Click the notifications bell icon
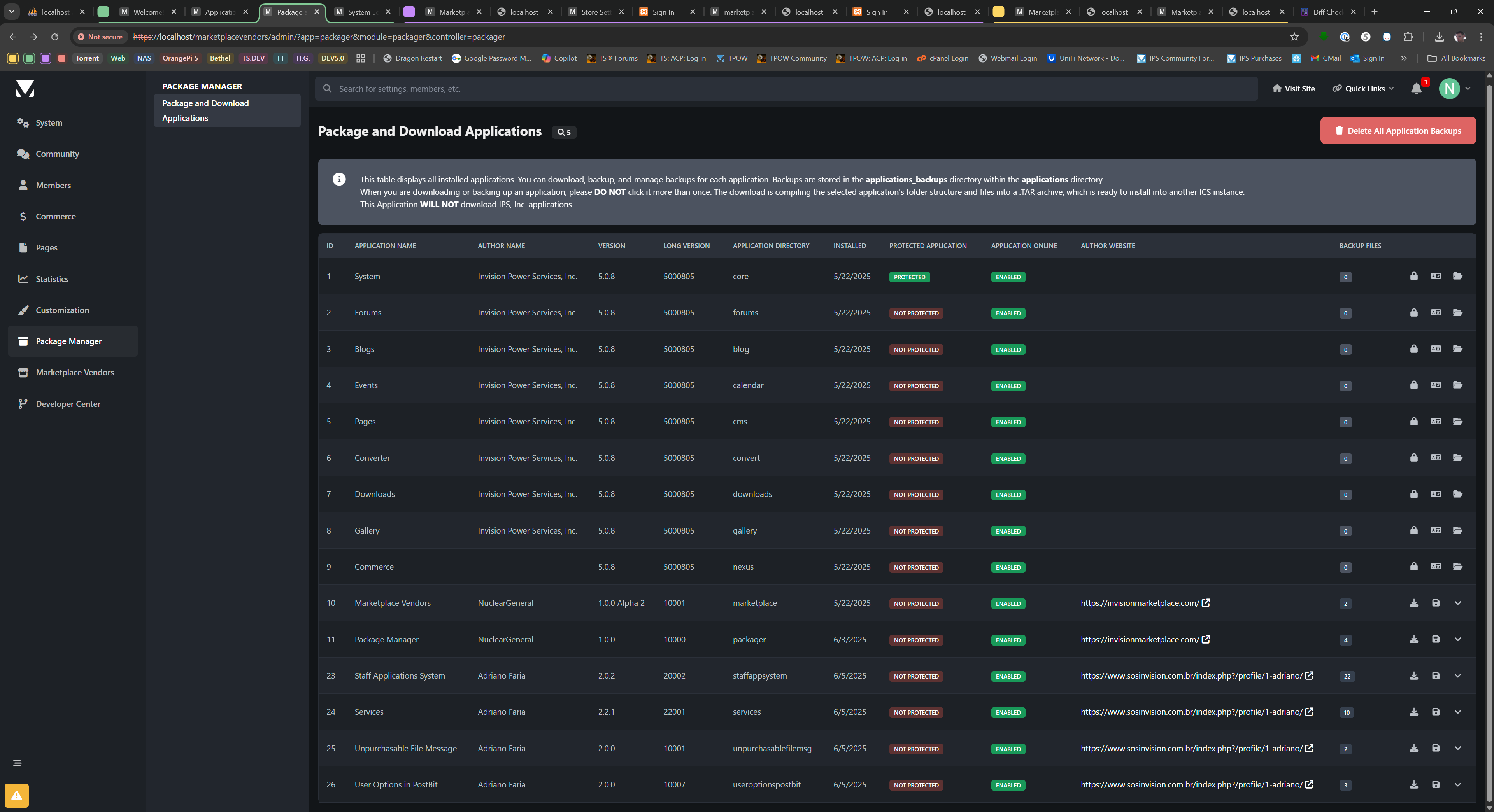The width and height of the screenshot is (1494, 812). click(1416, 89)
